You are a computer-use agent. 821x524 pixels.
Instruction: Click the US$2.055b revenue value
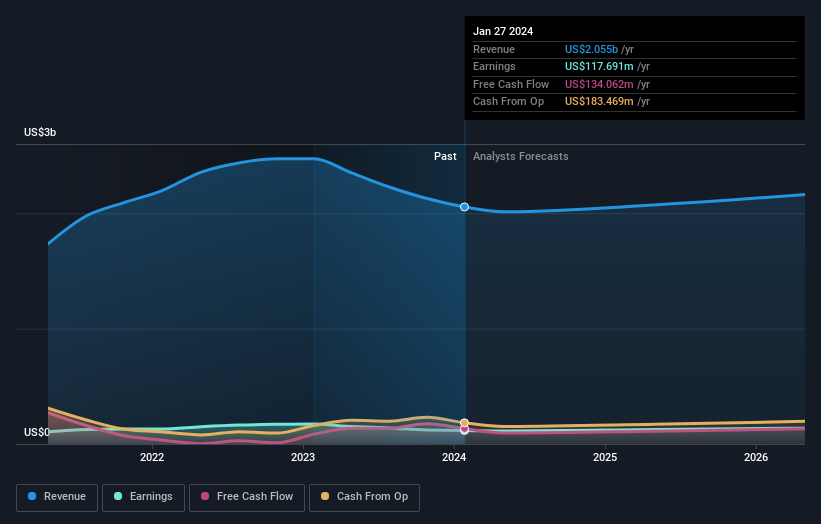[x=591, y=49]
